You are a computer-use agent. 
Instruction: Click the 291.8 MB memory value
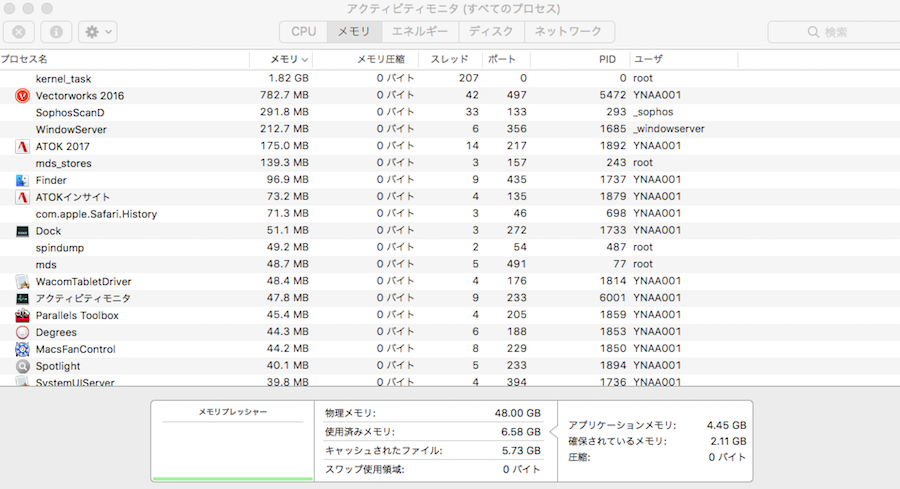click(x=284, y=112)
